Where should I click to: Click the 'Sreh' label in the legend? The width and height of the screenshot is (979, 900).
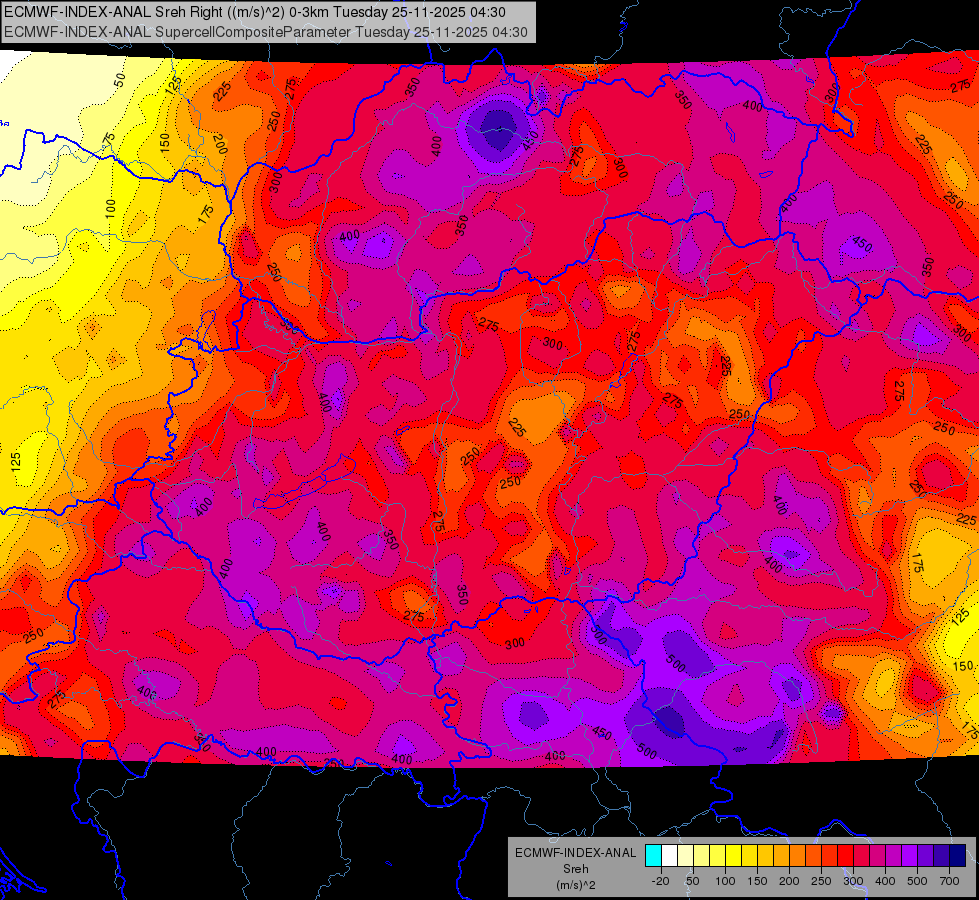point(576,869)
